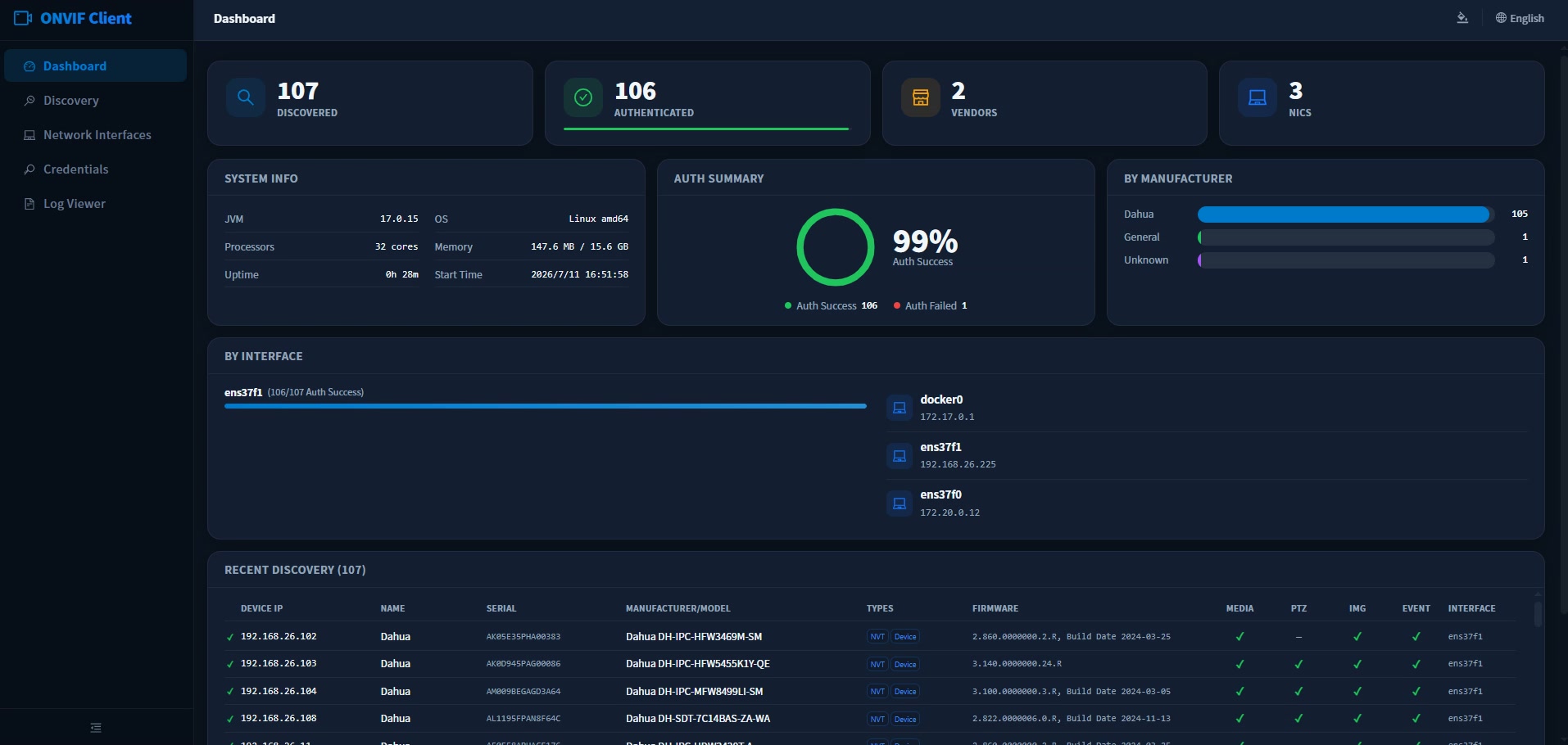Click the 106 Authenticated count

coord(636,91)
